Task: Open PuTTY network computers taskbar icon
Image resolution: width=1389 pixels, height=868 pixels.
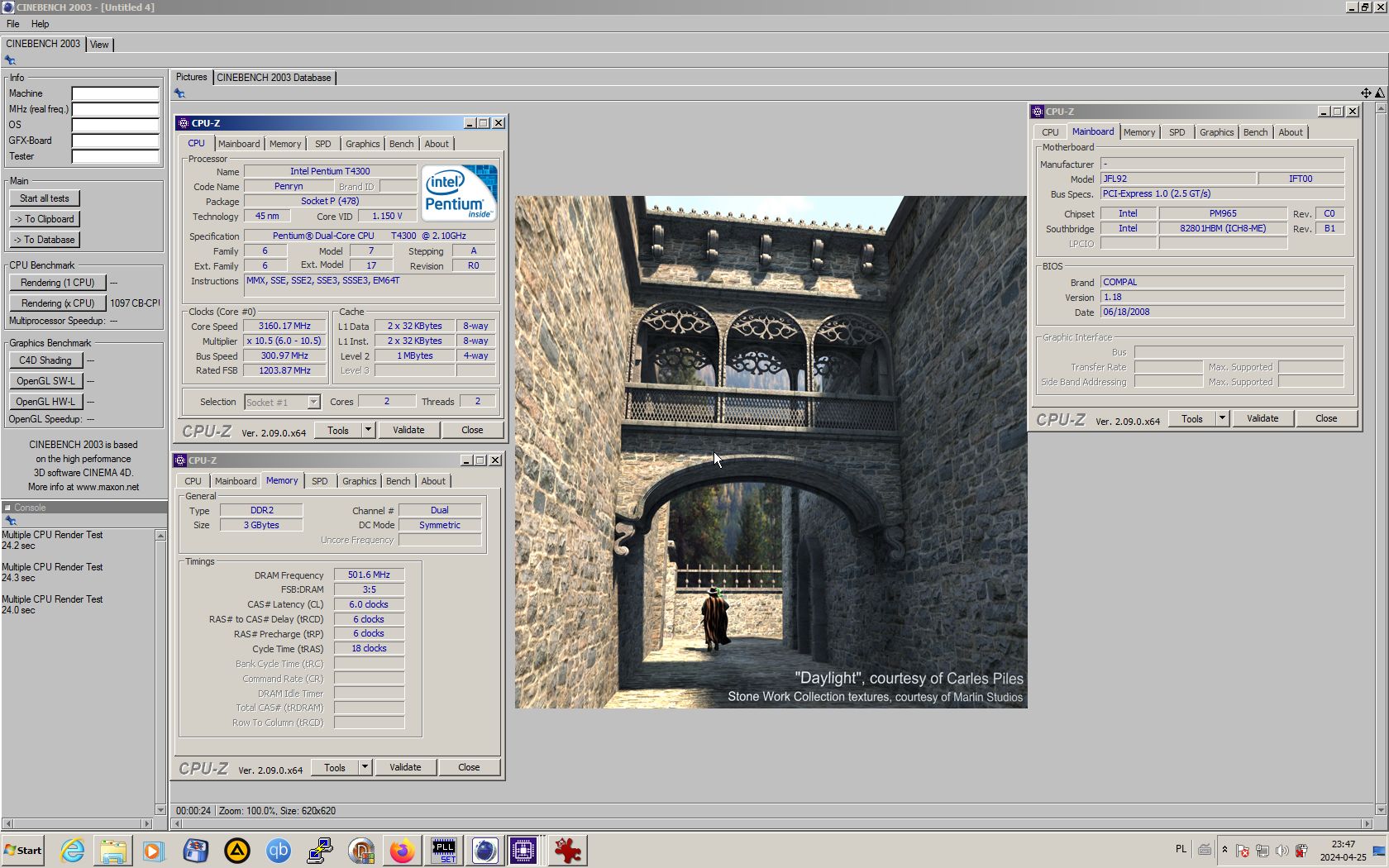Action: point(320,850)
